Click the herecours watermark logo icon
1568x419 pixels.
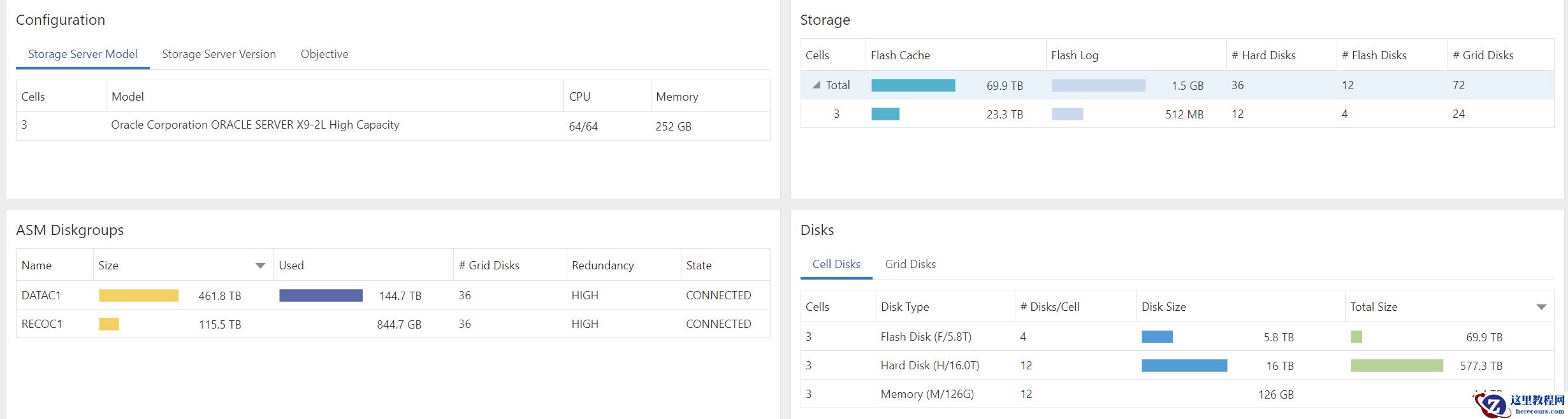1493,405
